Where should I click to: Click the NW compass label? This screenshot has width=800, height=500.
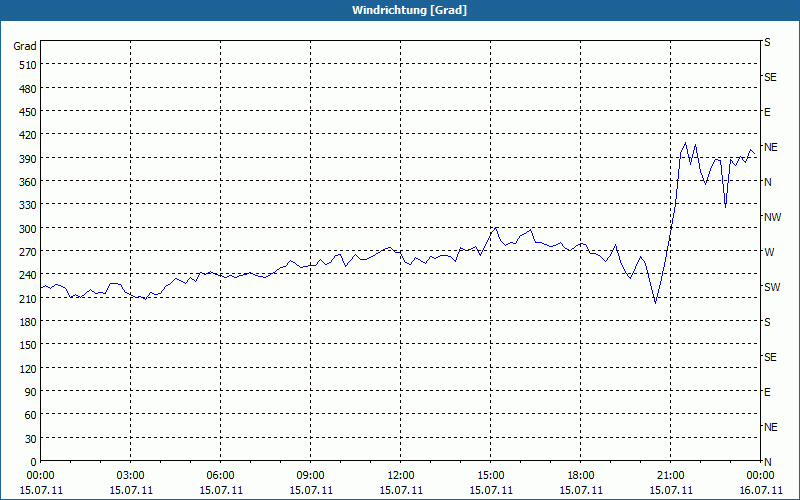pyautogui.click(x=772, y=217)
